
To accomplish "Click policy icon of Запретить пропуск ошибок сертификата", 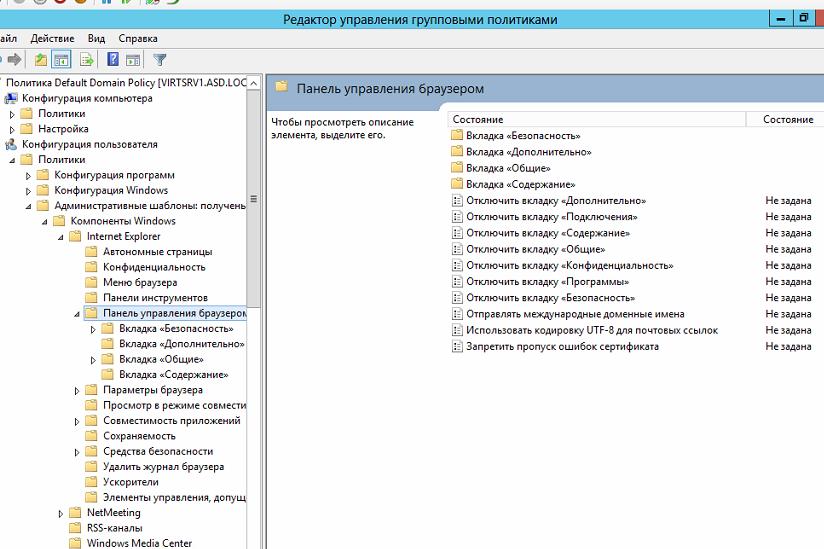I will (x=457, y=347).
